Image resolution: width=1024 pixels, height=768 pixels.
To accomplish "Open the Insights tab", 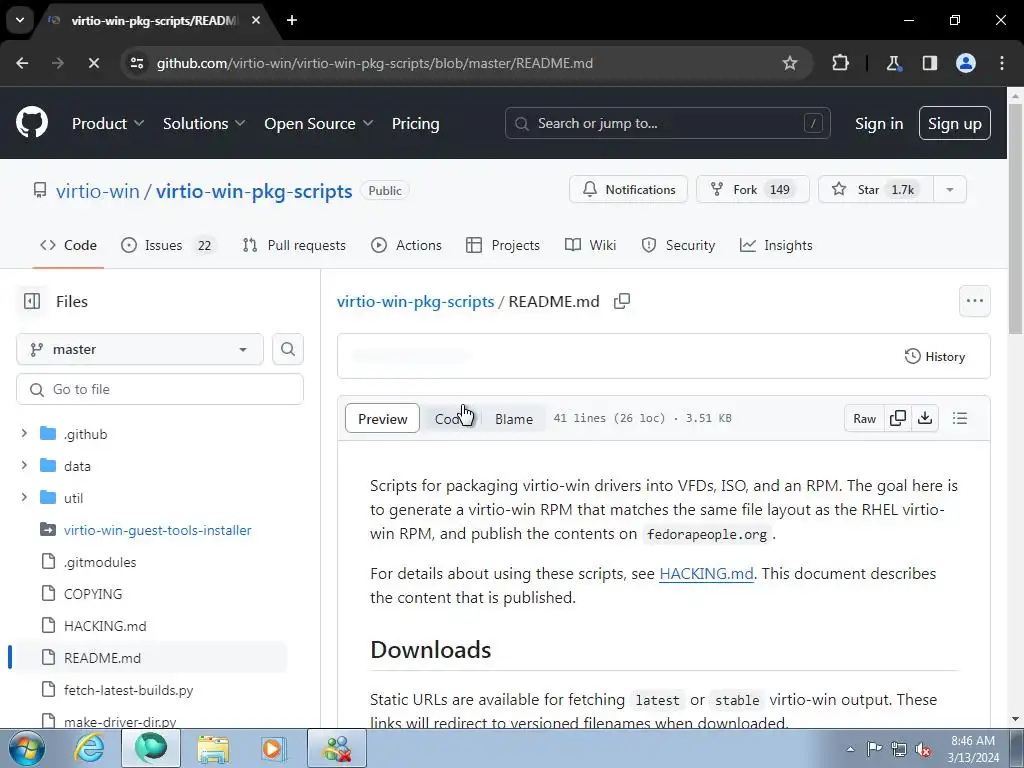I will (776, 246).
